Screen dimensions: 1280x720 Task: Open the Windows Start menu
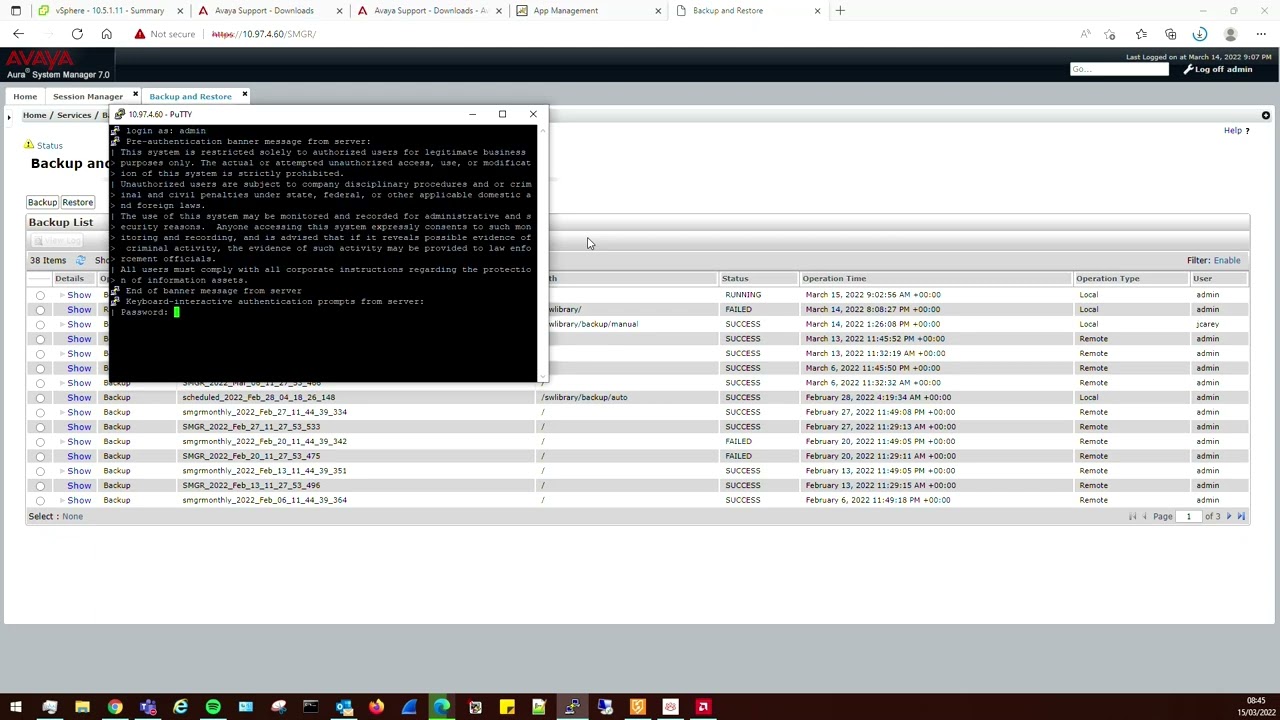click(16, 707)
